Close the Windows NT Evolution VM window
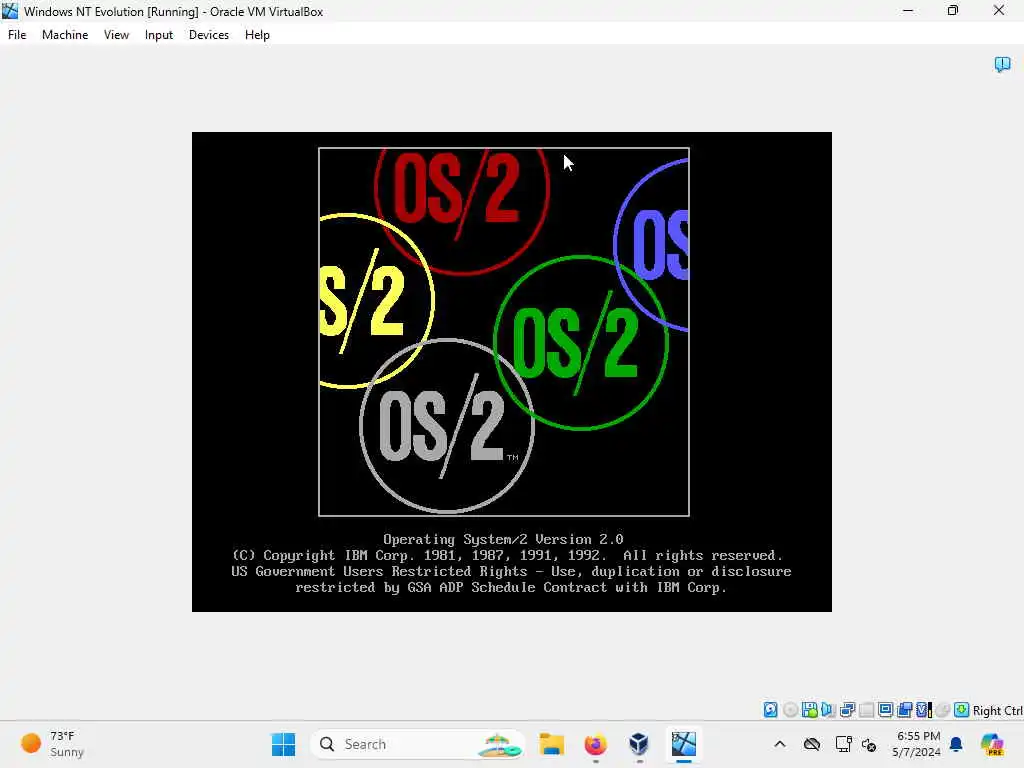 pyautogui.click(x=999, y=11)
